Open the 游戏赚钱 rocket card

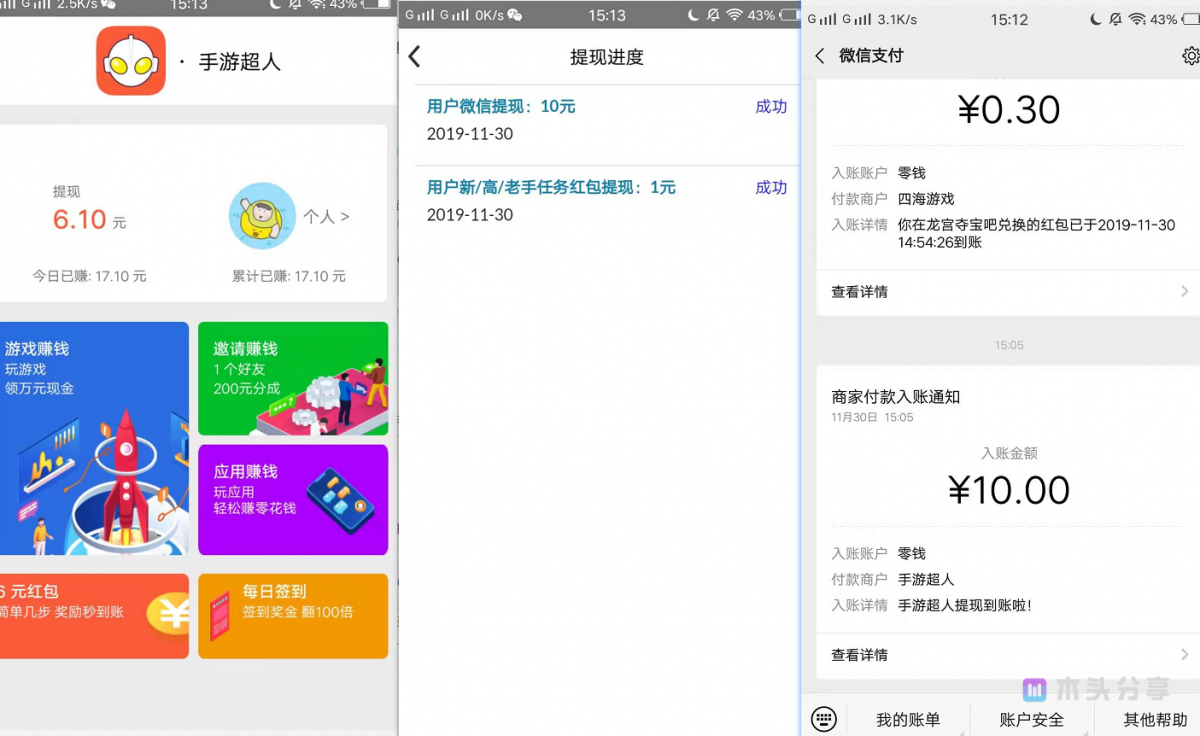pos(93,438)
